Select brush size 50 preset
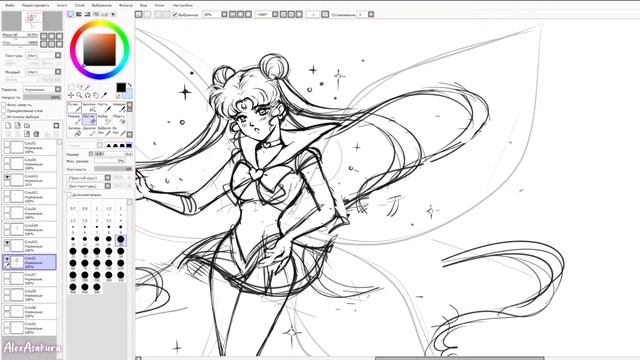Image resolution: width=640 pixels, height=360 pixels. (x=120, y=251)
